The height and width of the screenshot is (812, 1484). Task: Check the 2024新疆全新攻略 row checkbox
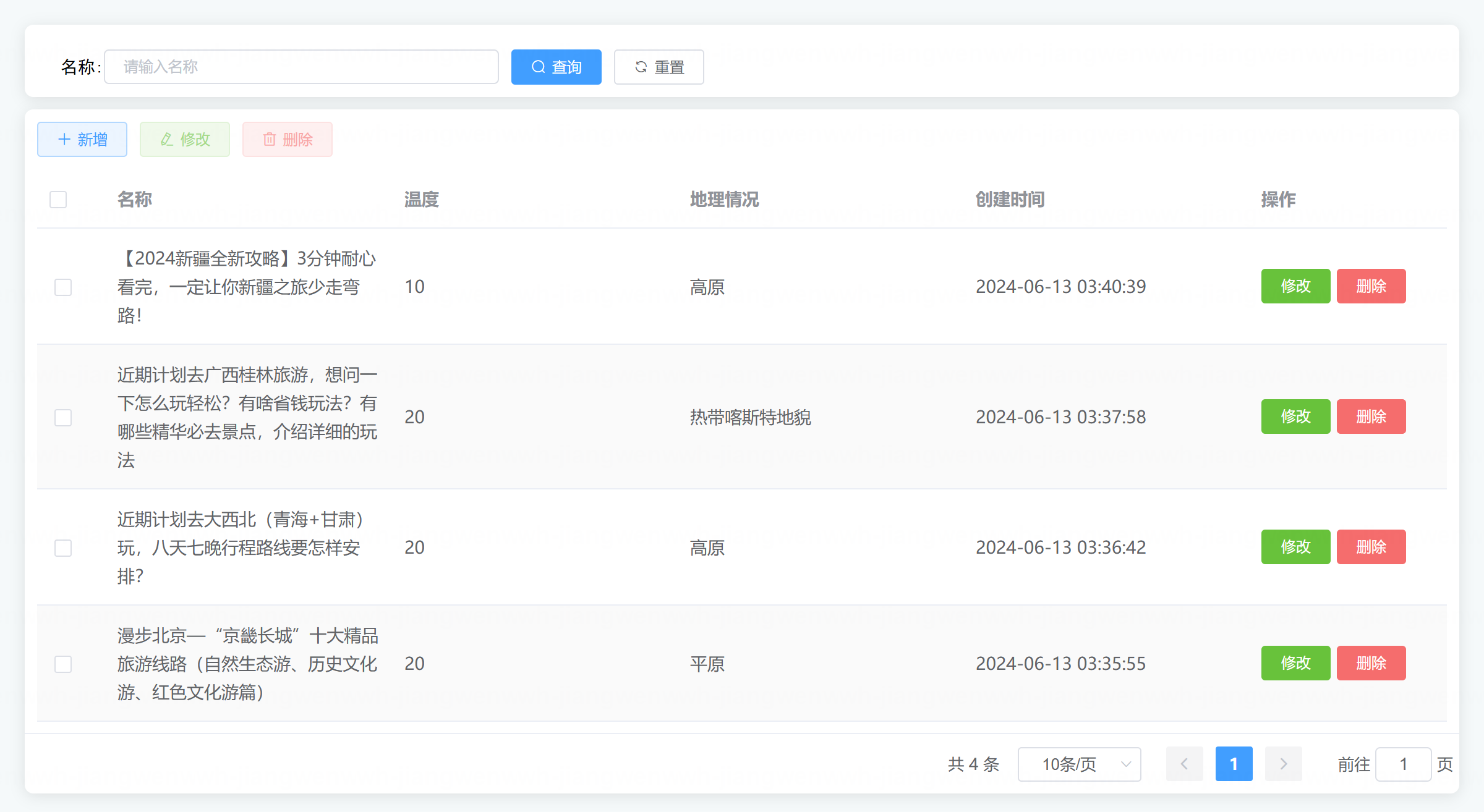(63, 287)
